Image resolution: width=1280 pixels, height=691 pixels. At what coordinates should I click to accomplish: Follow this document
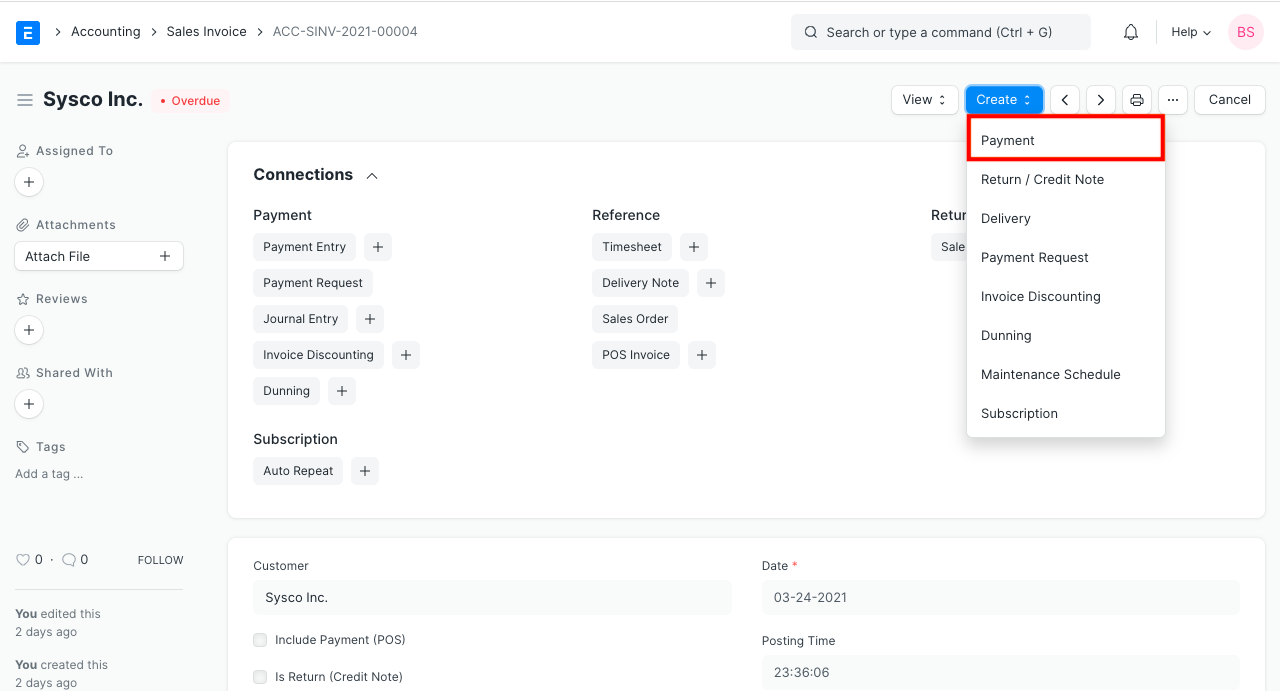point(160,560)
